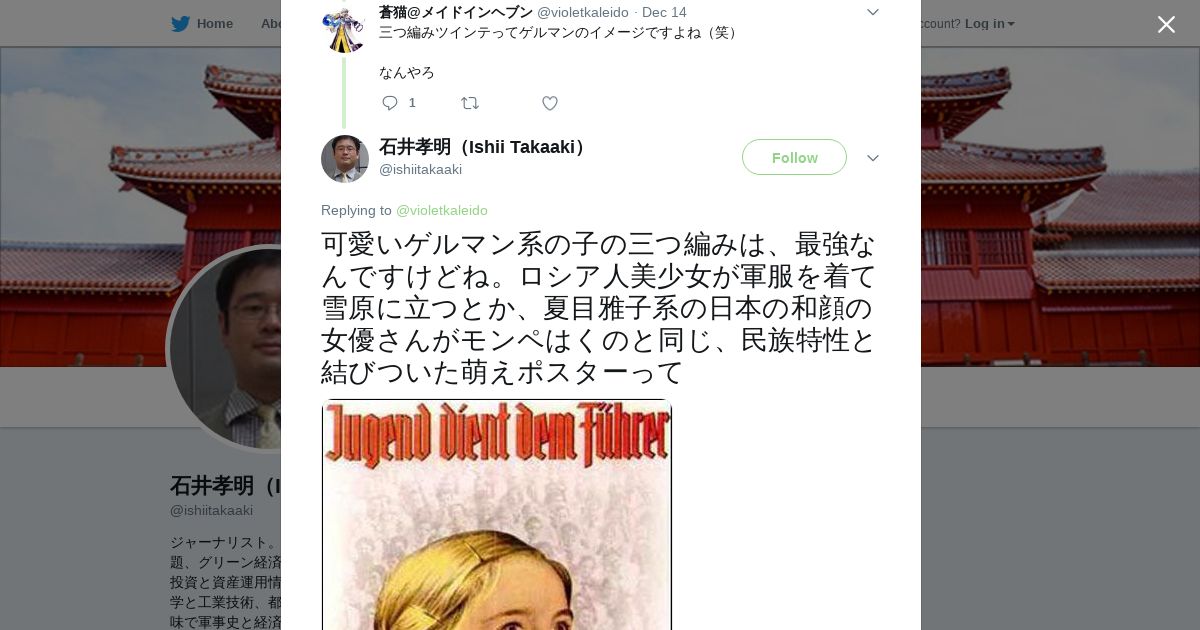Image resolution: width=1200 pixels, height=630 pixels.
Task: Open the About menu item
Action: coord(272,23)
